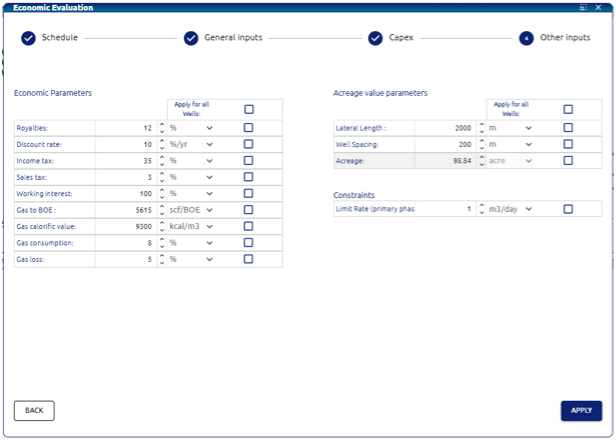
Task: Click the Gas loss stepper arrows
Action: click(162, 260)
